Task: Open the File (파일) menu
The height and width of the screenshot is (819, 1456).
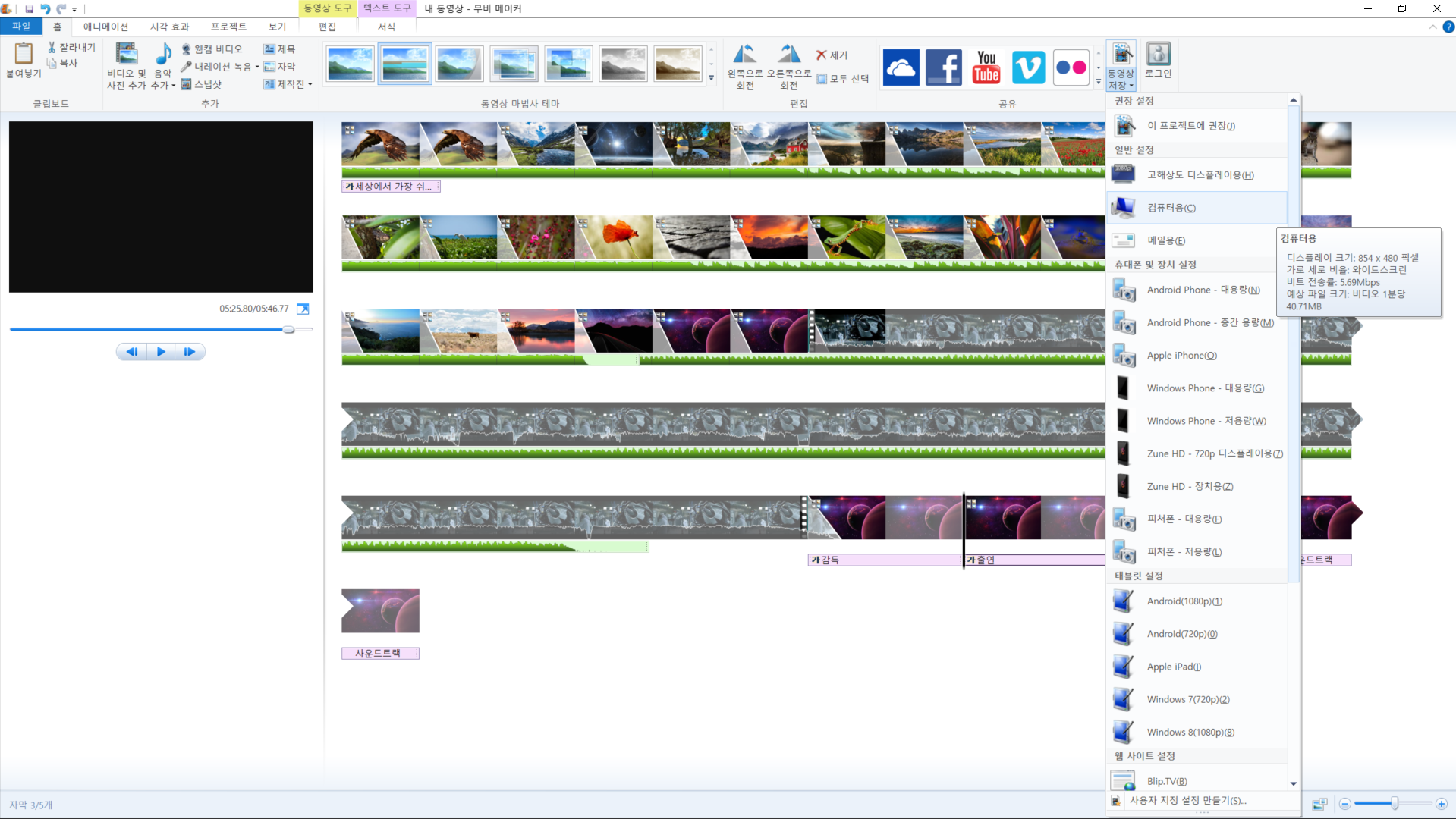Action: click(x=21, y=27)
